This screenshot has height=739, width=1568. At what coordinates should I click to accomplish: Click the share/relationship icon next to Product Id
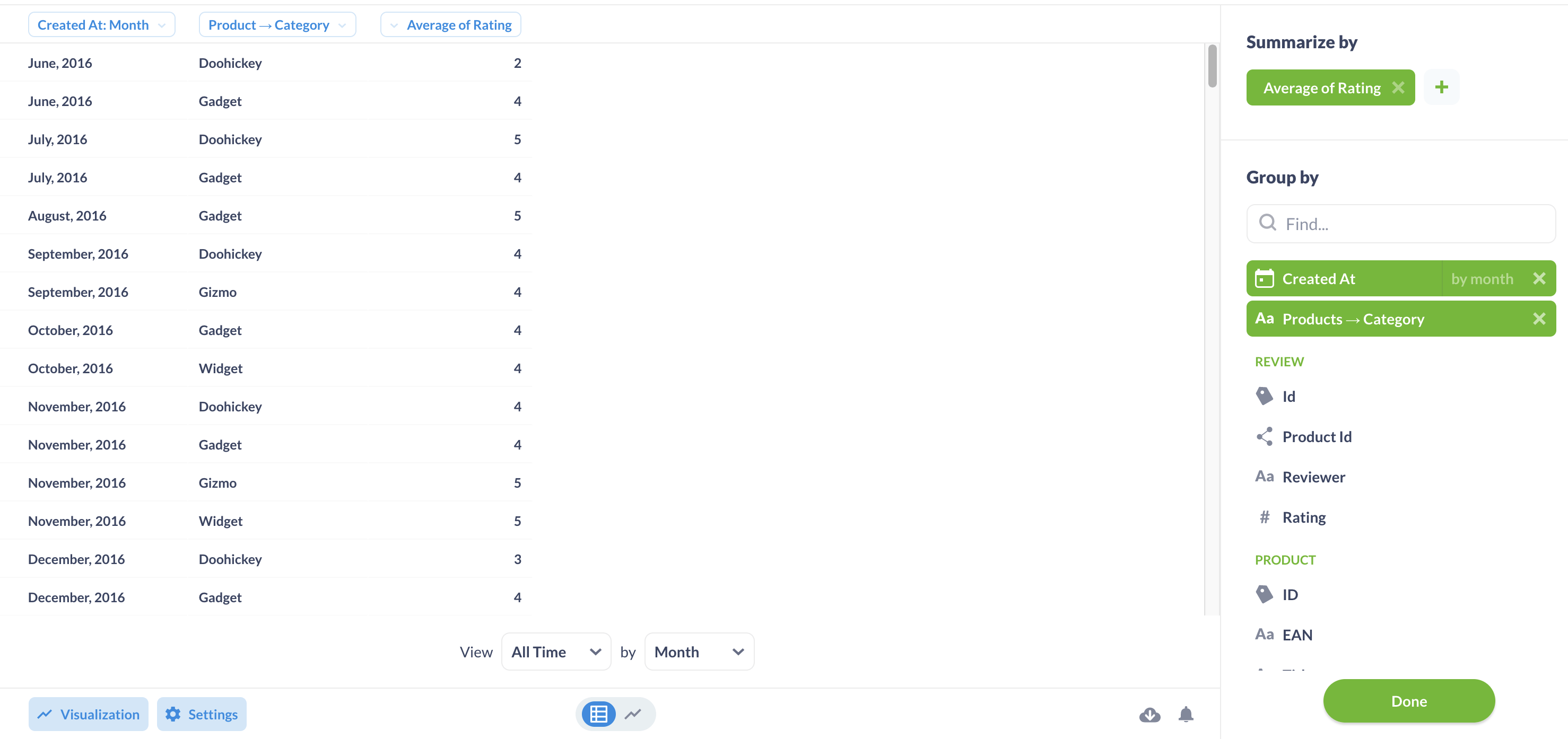pos(1265,436)
